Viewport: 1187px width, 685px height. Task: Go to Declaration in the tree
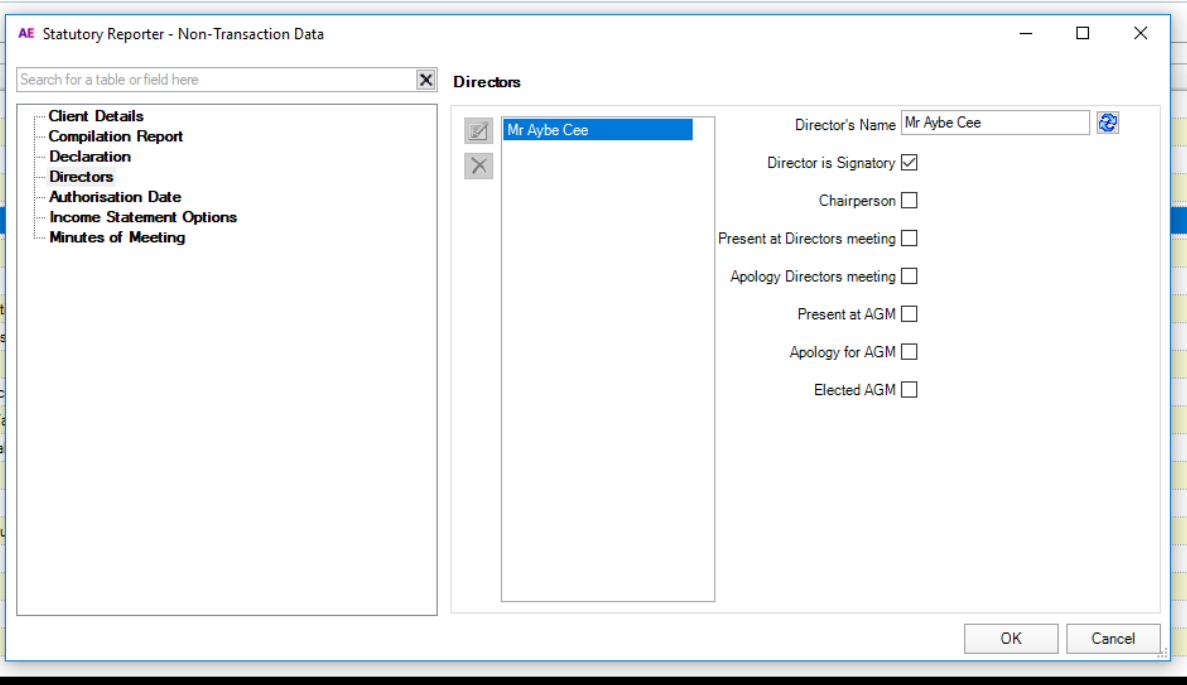click(x=90, y=156)
